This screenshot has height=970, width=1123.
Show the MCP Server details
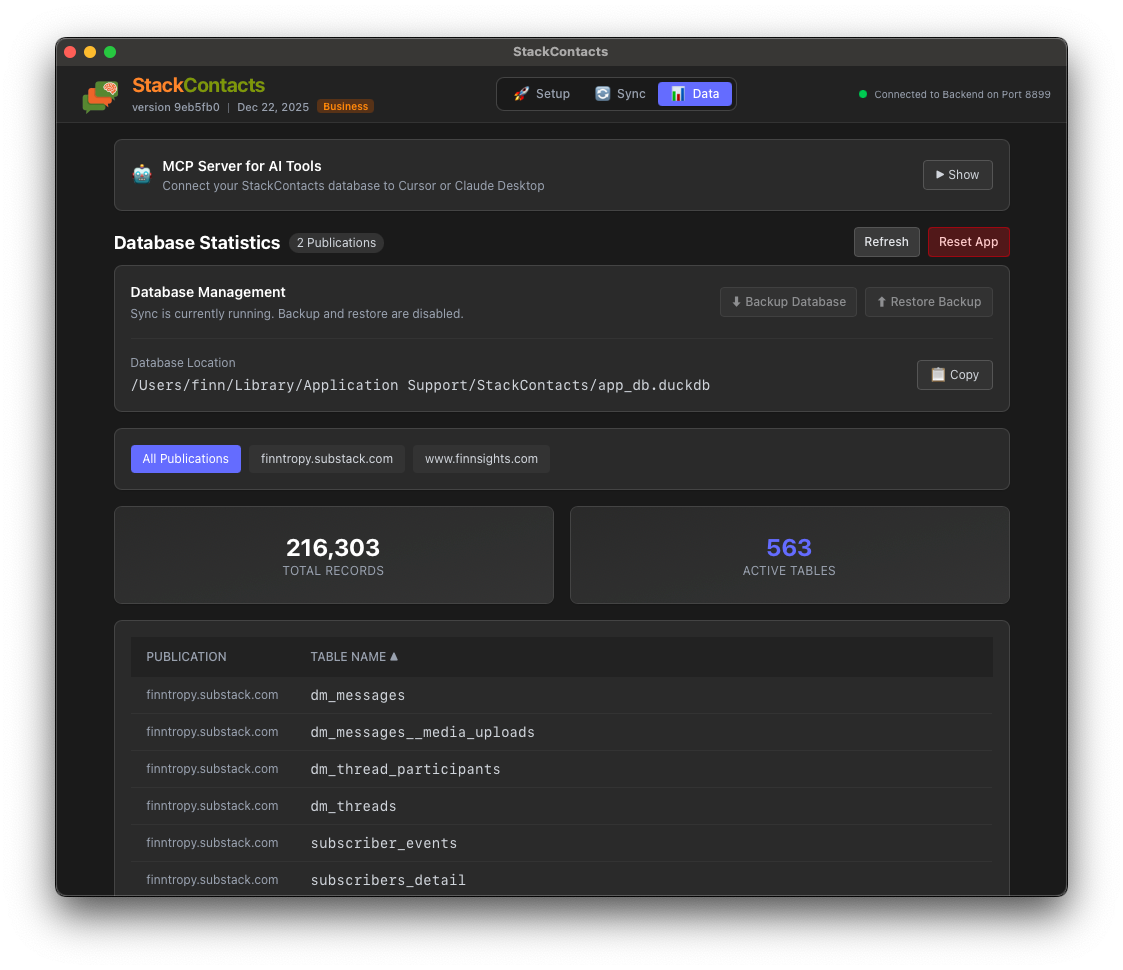coord(957,175)
